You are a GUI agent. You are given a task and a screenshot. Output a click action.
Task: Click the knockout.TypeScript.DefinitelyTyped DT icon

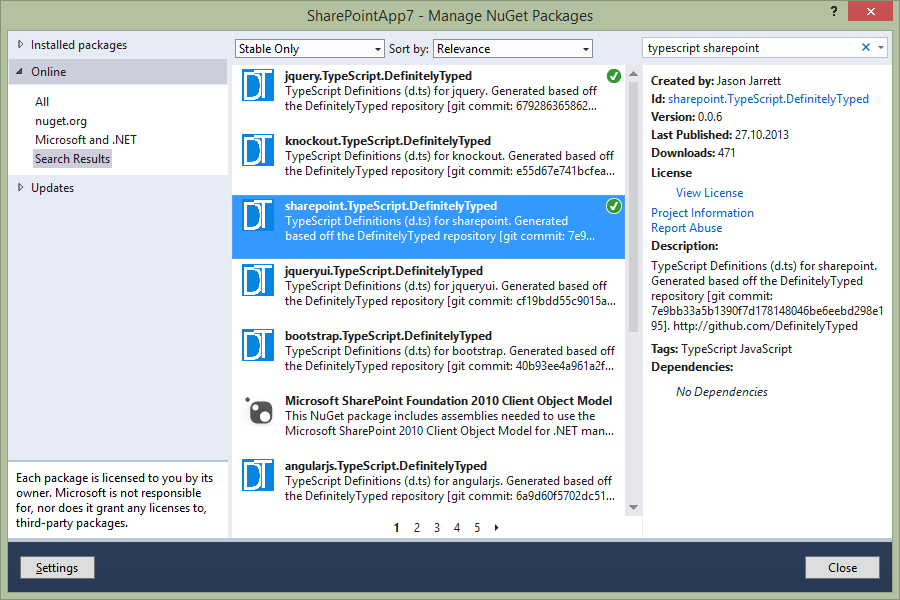click(x=258, y=151)
